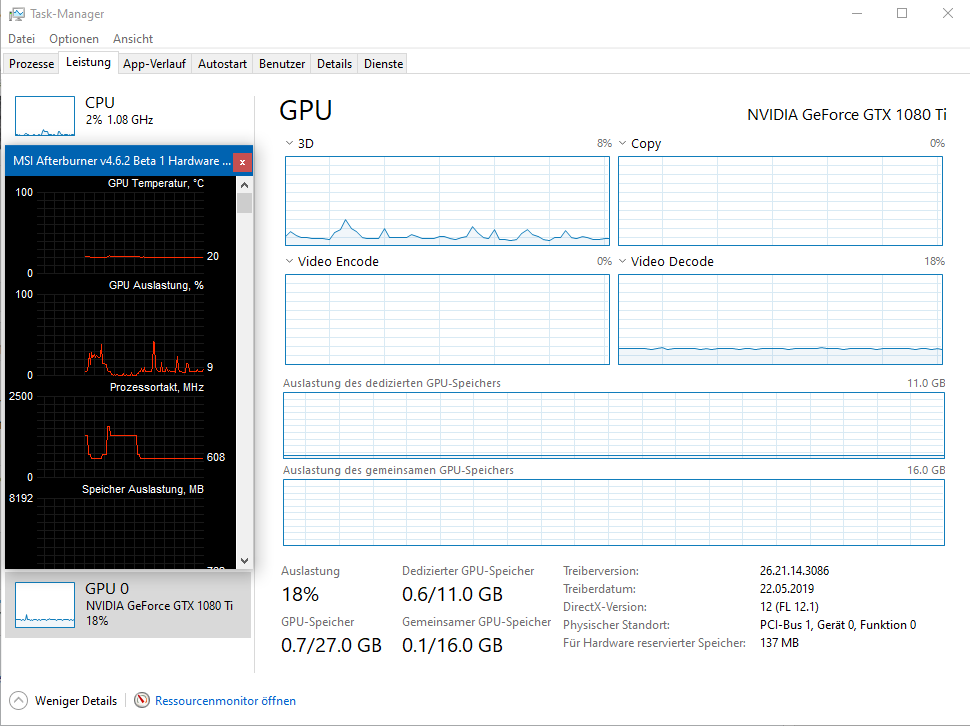The width and height of the screenshot is (970, 726).
Task: Open the Optionen menu
Action: point(74,38)
